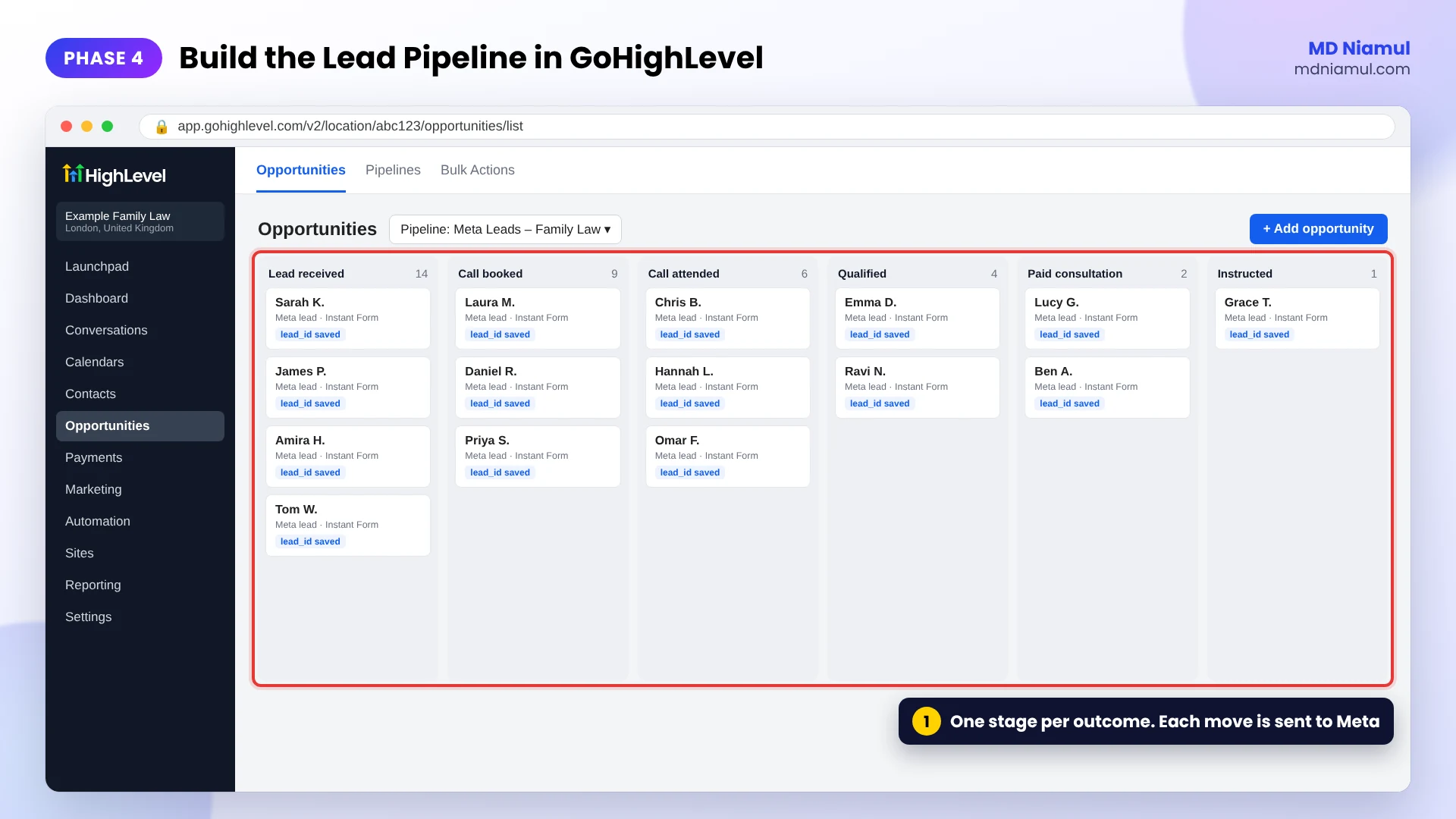Viewport: 1456px width, 819px height.
Task: Open the Daniel R. opportunity card
Action: (538, 388)
